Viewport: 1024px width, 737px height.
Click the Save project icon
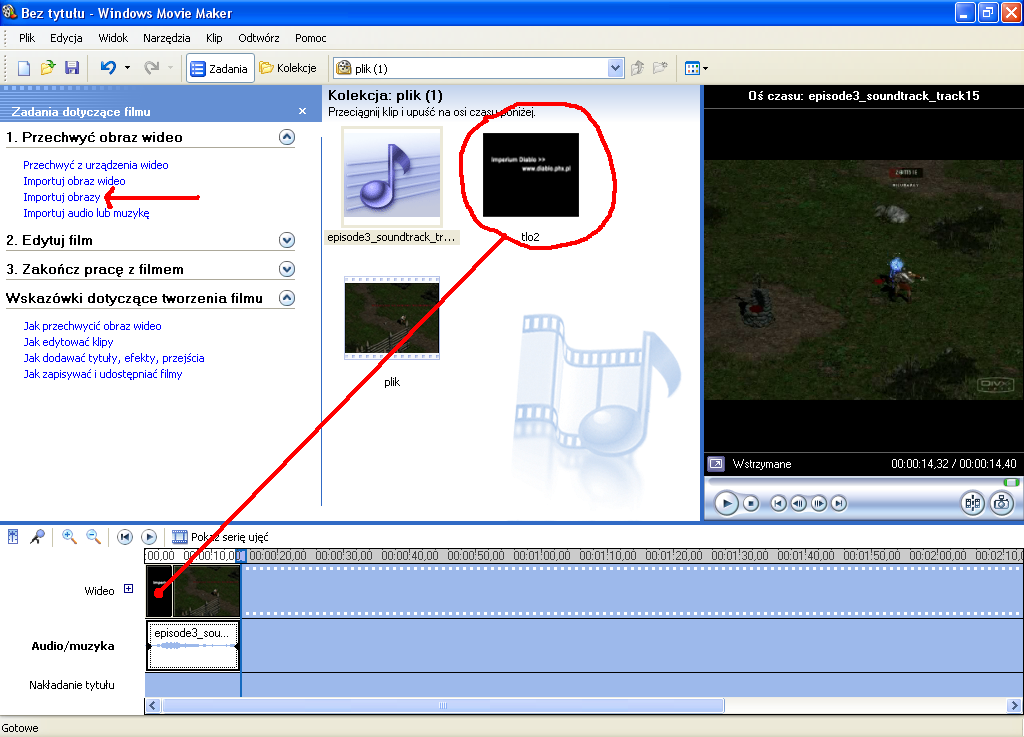72,68
